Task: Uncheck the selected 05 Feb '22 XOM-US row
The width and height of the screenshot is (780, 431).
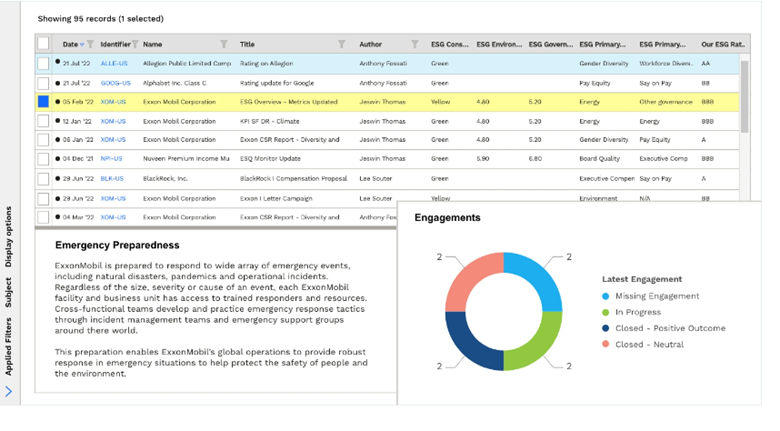Action: pyautogui.click(x=43, y=102)
